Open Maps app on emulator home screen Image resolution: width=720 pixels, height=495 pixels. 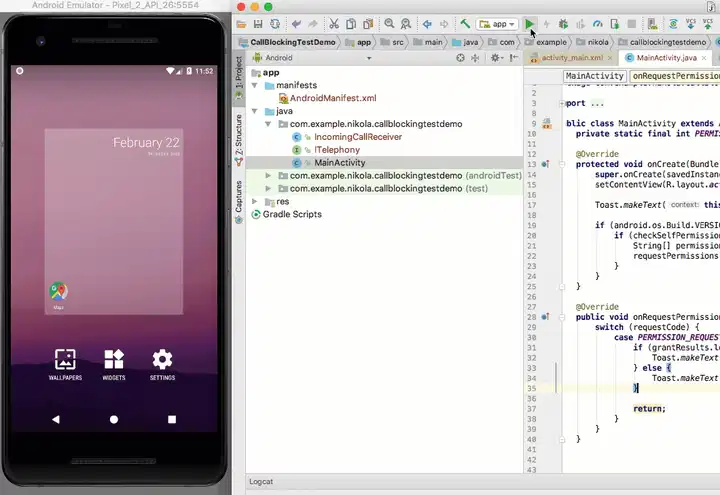click(x=58, y=292)
